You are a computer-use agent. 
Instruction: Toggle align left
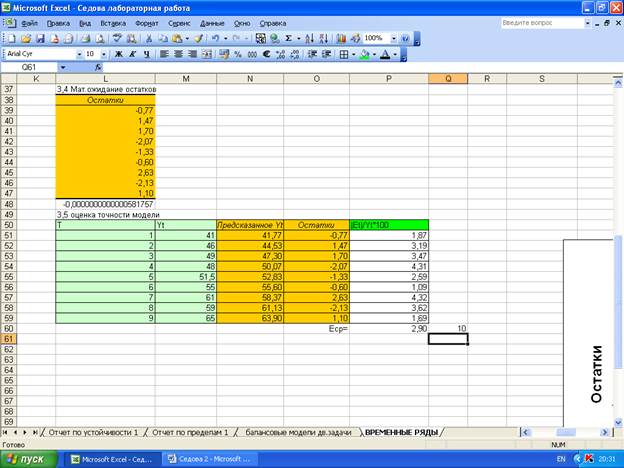pyautogui.click(x=164, y=54)
